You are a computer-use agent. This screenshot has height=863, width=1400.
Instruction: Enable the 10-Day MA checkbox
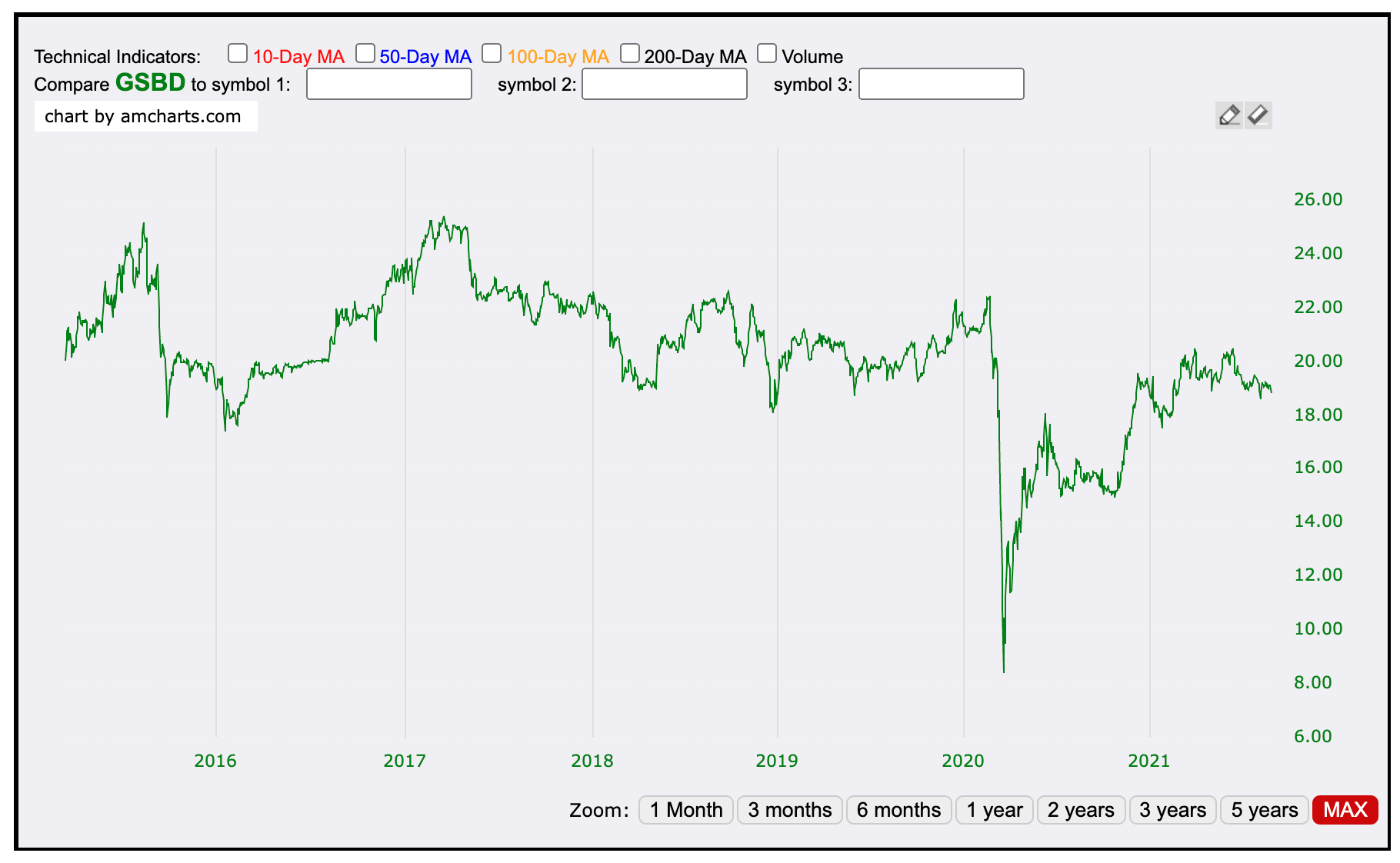pyautogui.click(x=238, y=53)
